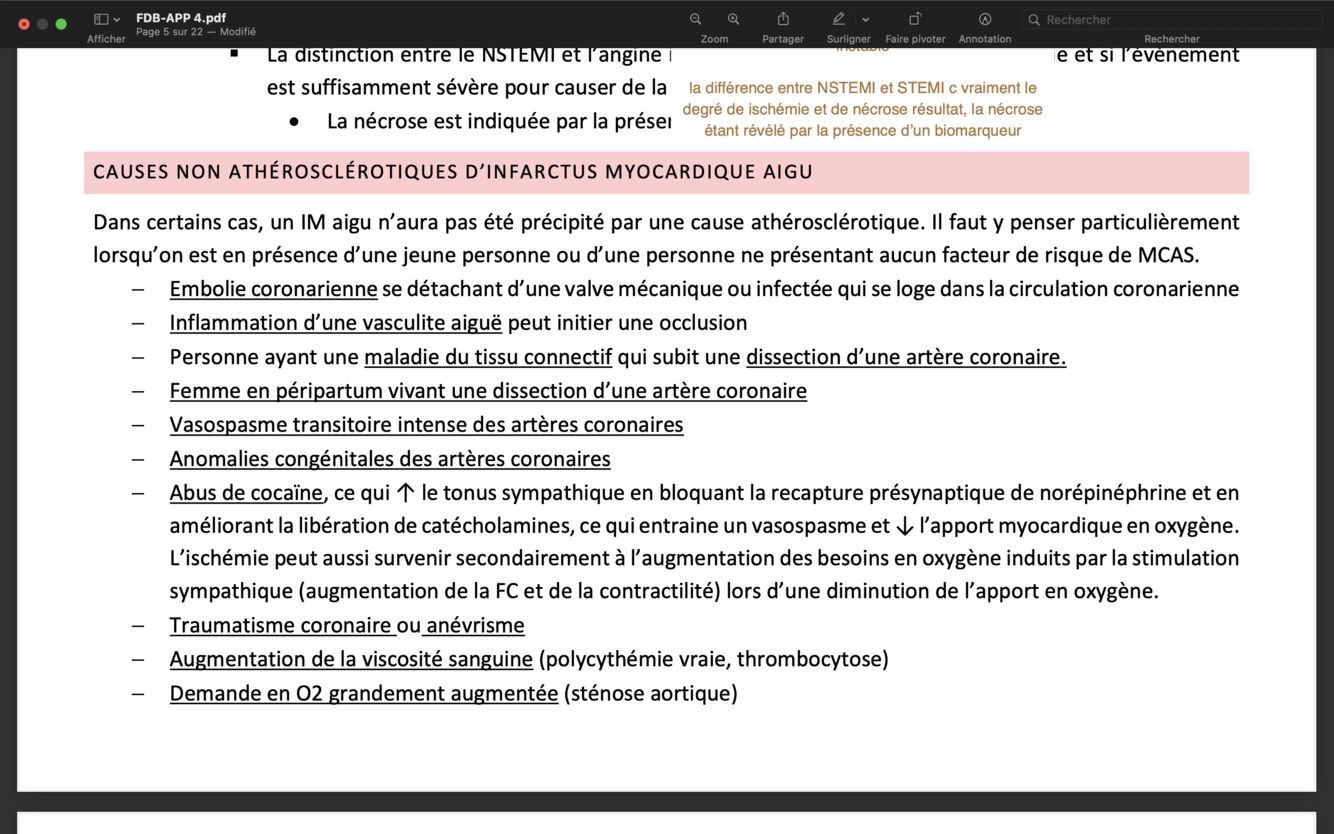Click 'Augmentation de la viscosité sanguine' text
Viewport: 1334px width, 834px height.
coord(351,659)
